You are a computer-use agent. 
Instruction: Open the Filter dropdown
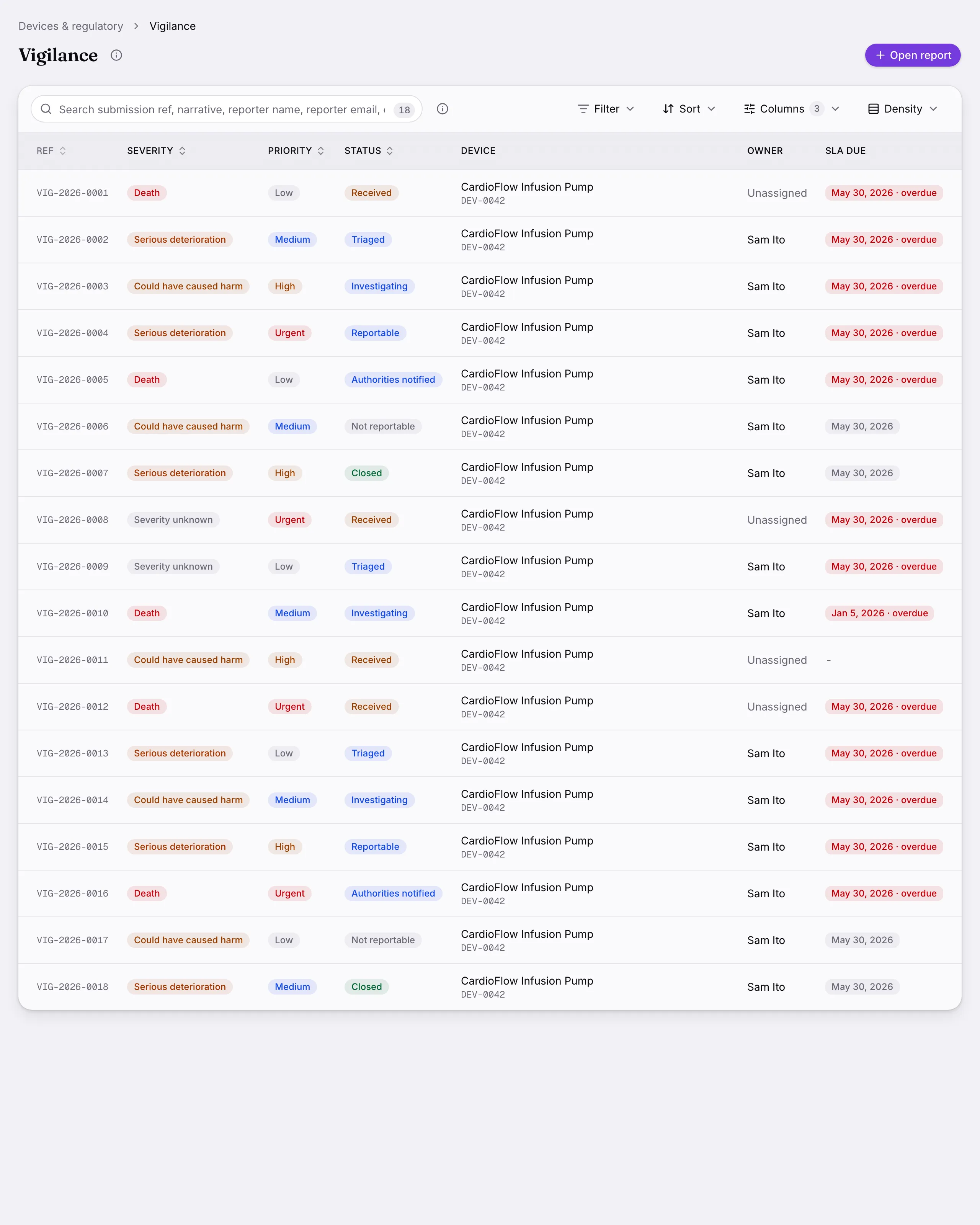click(x=606, y=109)
